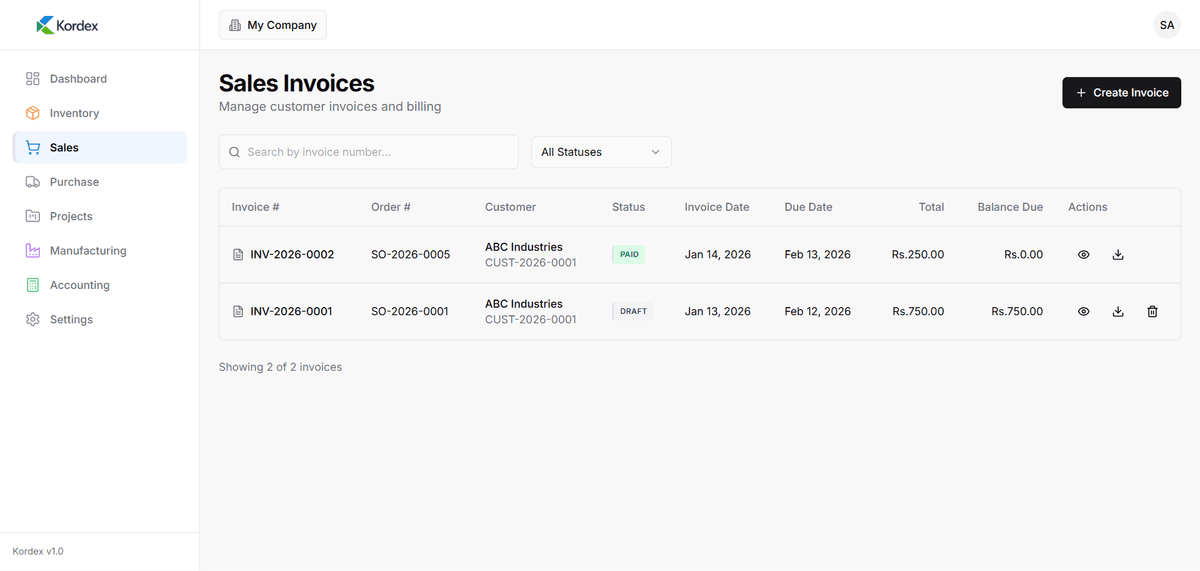Click the Purchase truck icon
Viewport: 1200px width, 571px height.
33,182
